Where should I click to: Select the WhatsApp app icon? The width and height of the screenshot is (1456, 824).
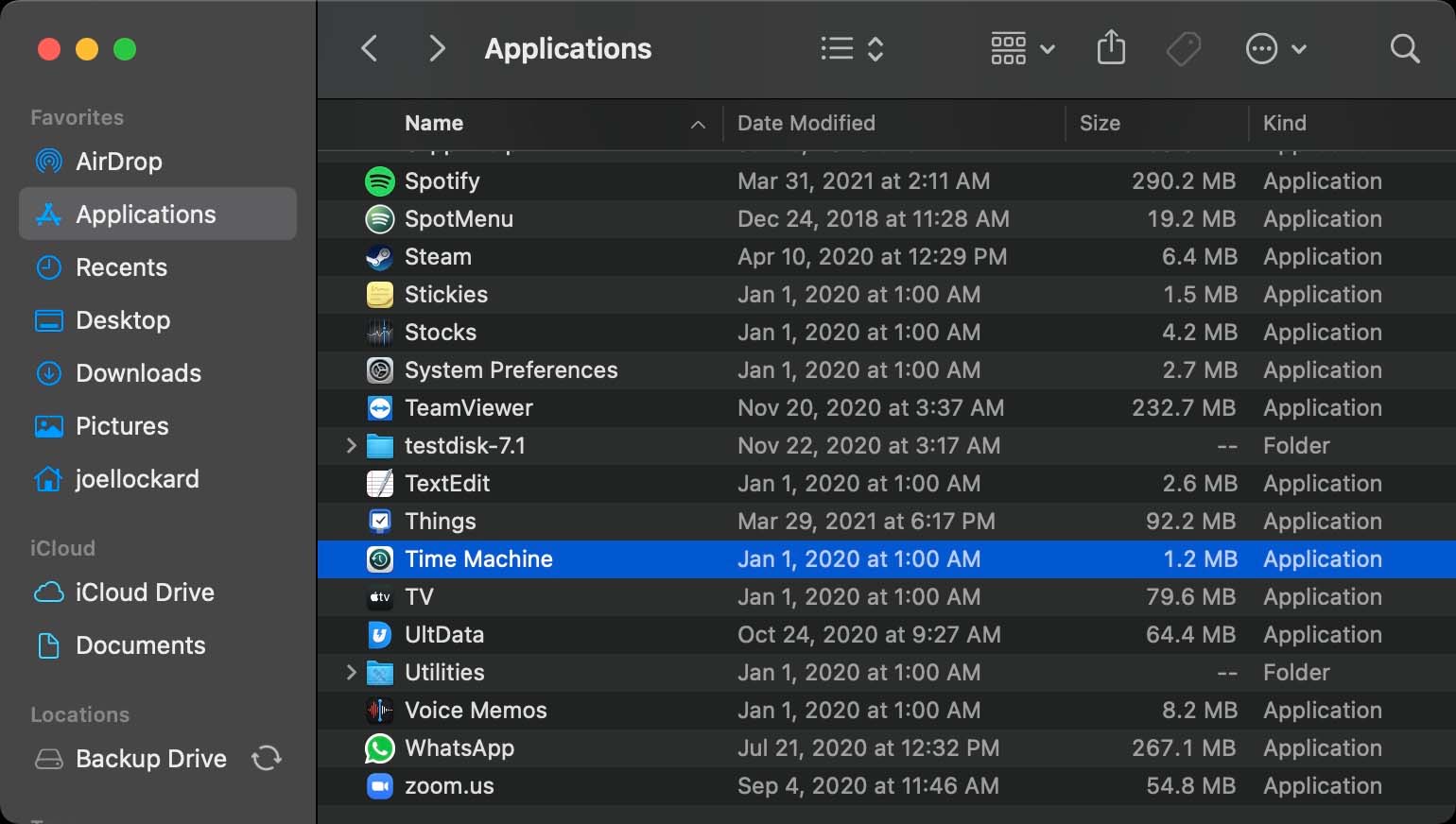click(379, 747)
